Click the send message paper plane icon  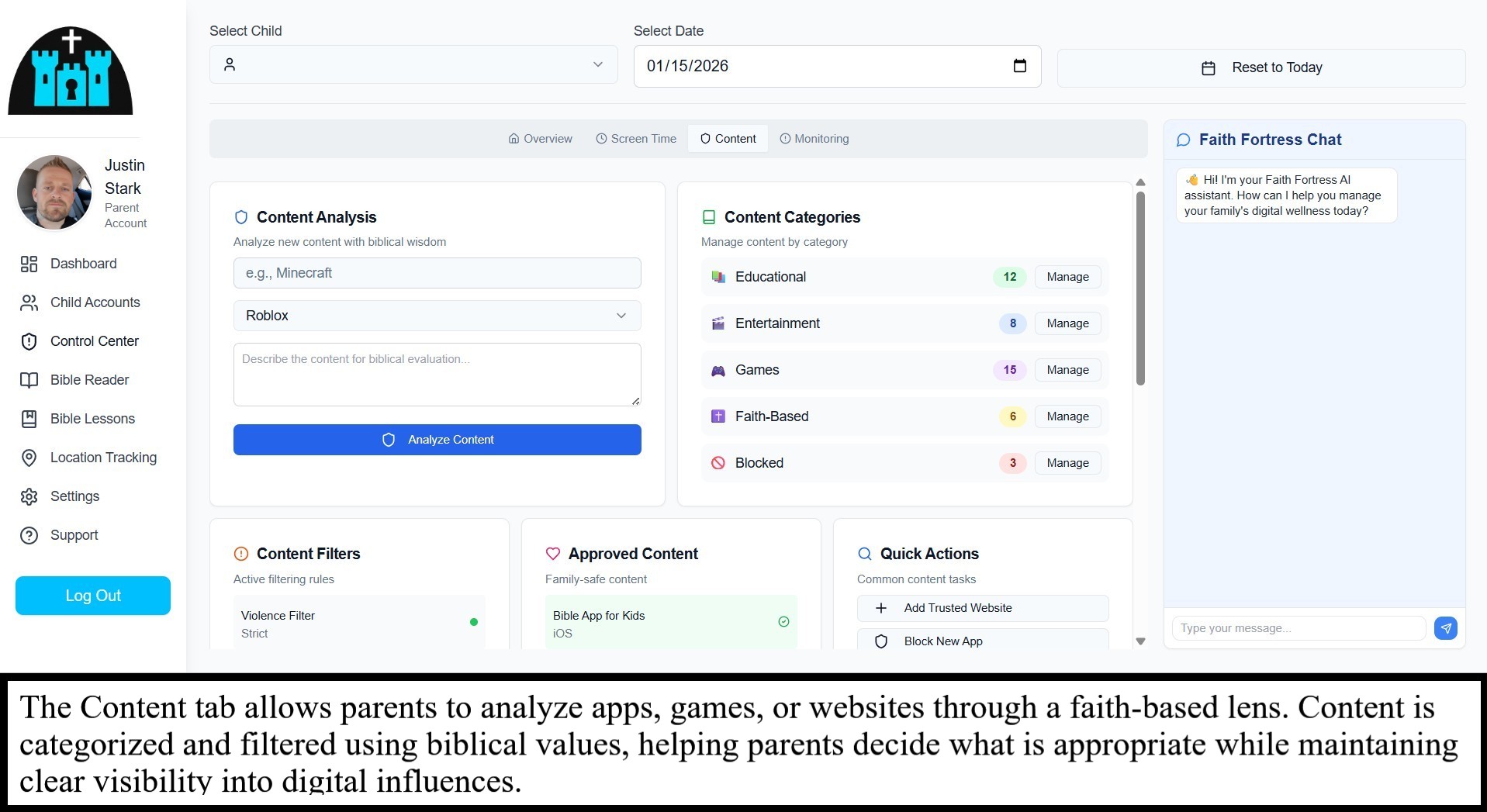tap(1445, 628)
